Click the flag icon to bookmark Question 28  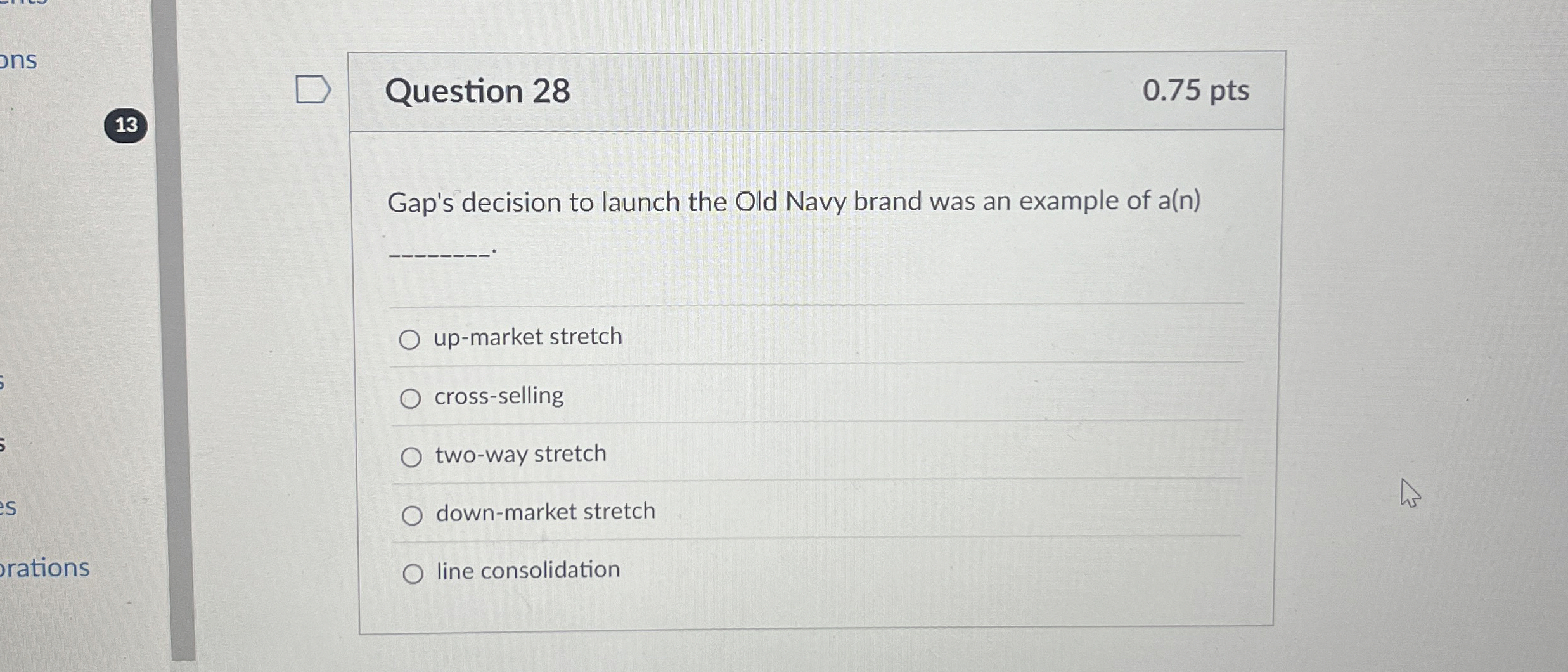[x=314, y=90]
